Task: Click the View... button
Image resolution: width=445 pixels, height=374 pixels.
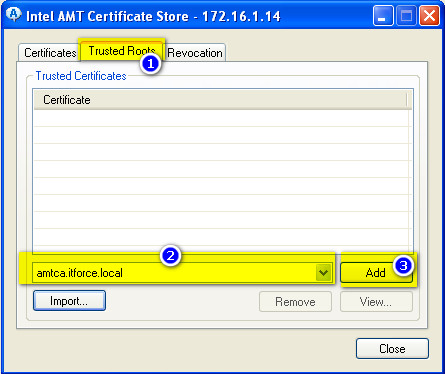Action: 376,302
